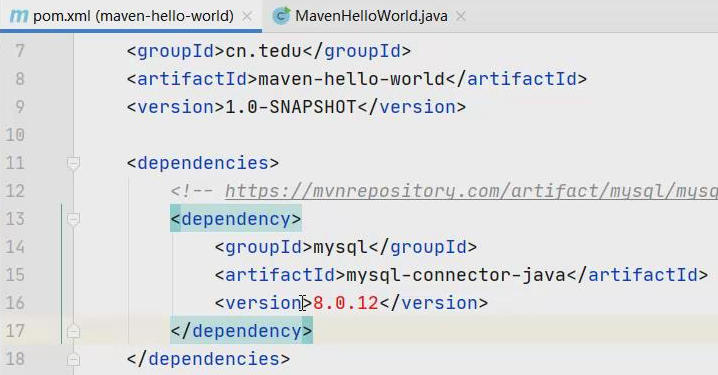Click the fold end marker at line 17
The width and height of the screenshot is (718, 375).
pos(73,331)
